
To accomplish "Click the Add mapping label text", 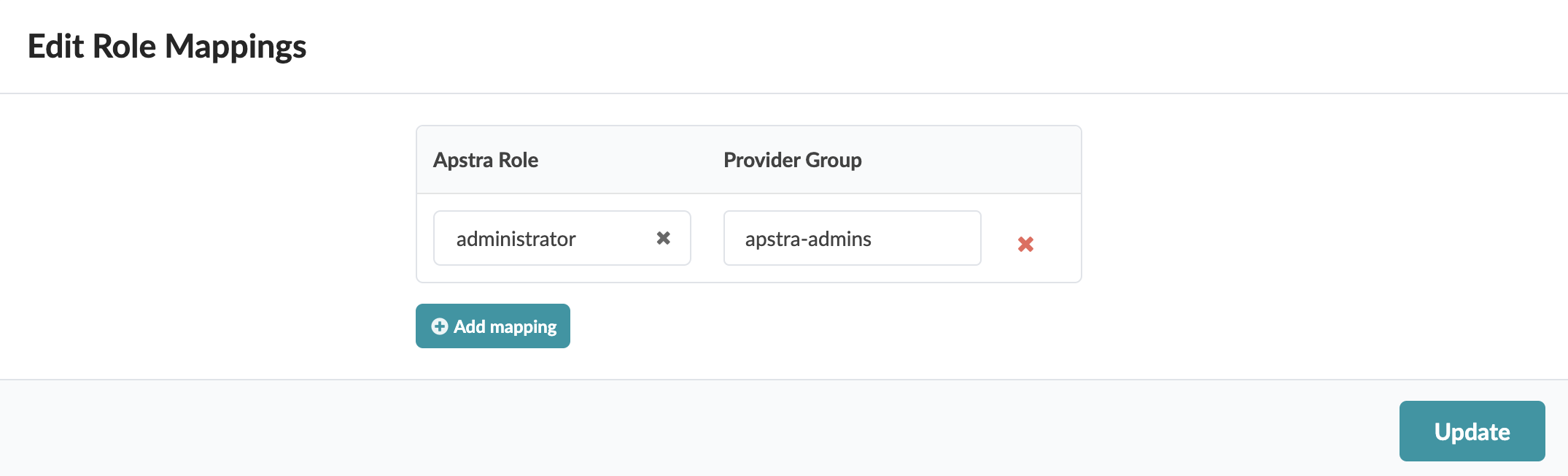I will pos(505,326).
